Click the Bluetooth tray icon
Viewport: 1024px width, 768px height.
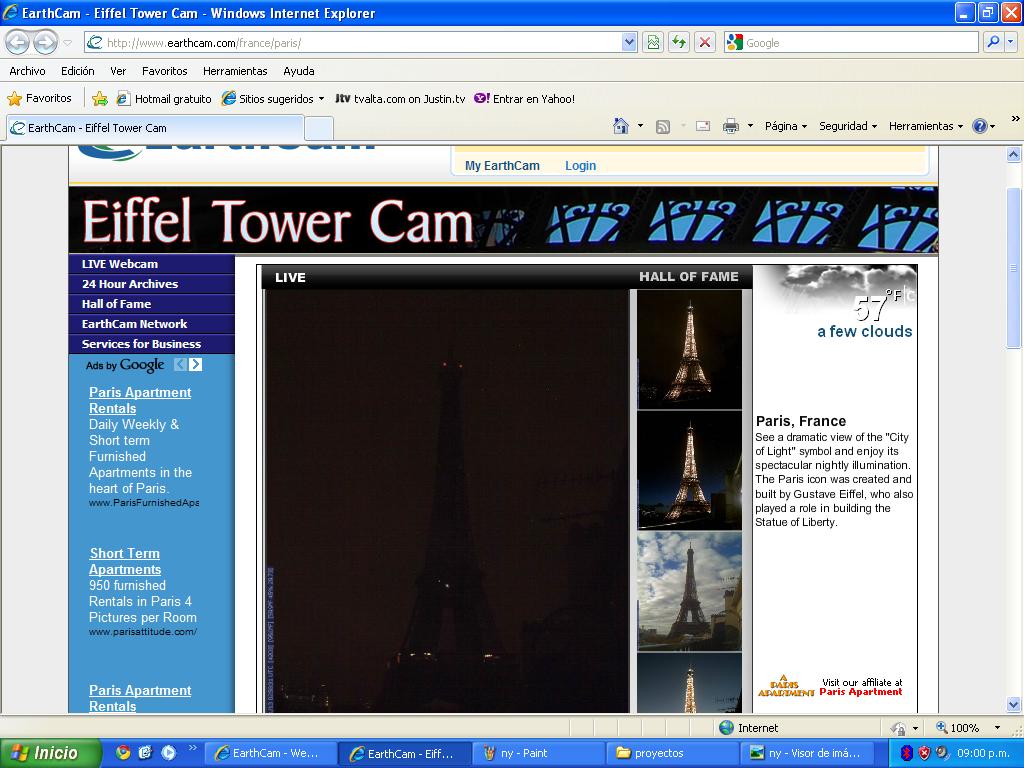(906, 753)
